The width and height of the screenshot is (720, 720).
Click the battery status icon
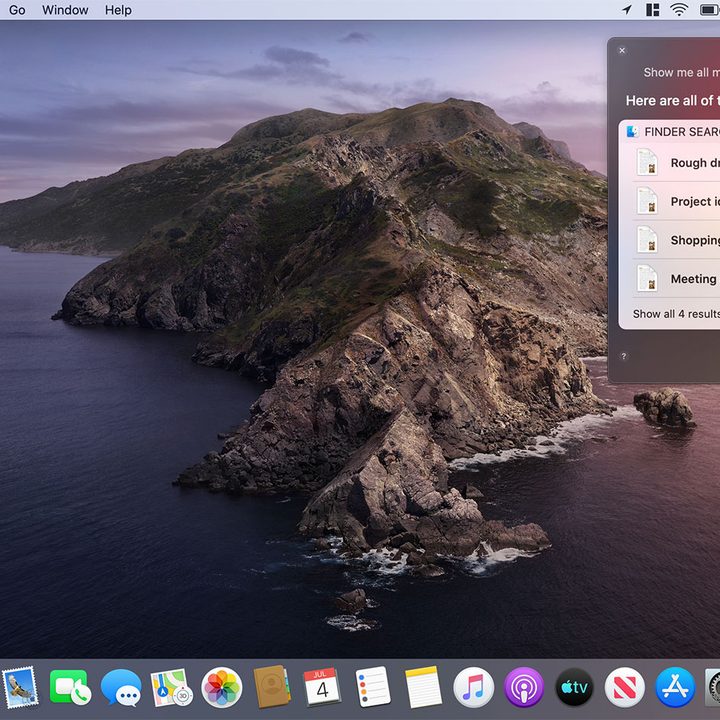click(709, 10)
